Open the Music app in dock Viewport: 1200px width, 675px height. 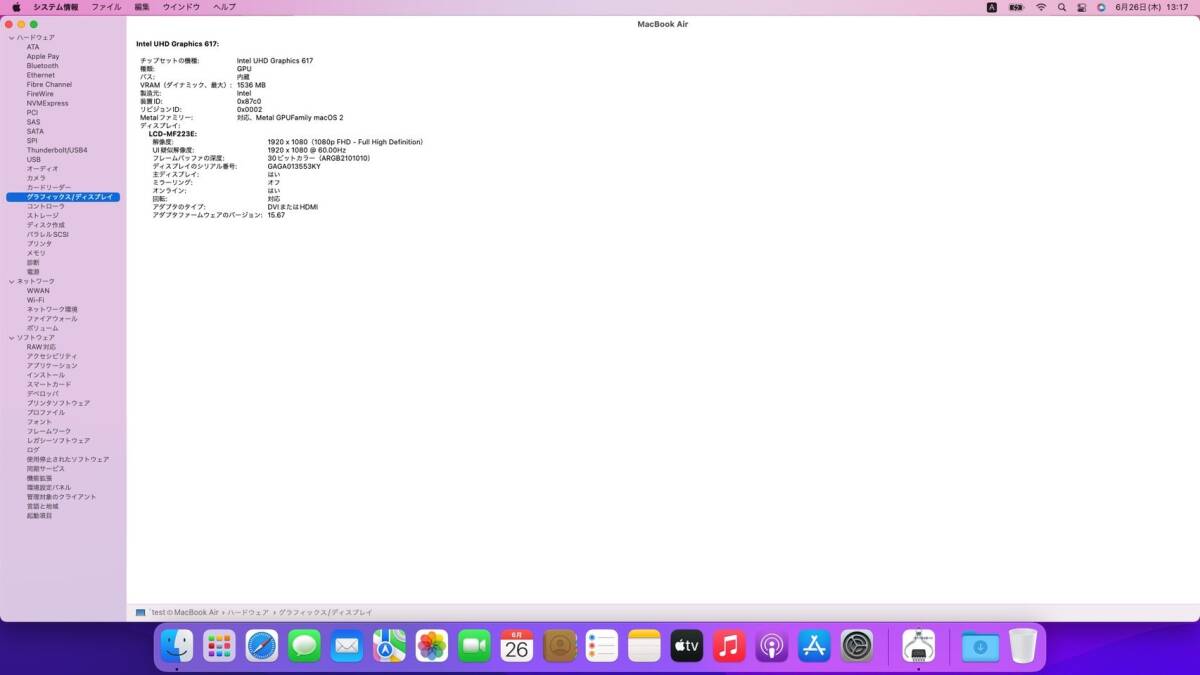coord(729,647)
